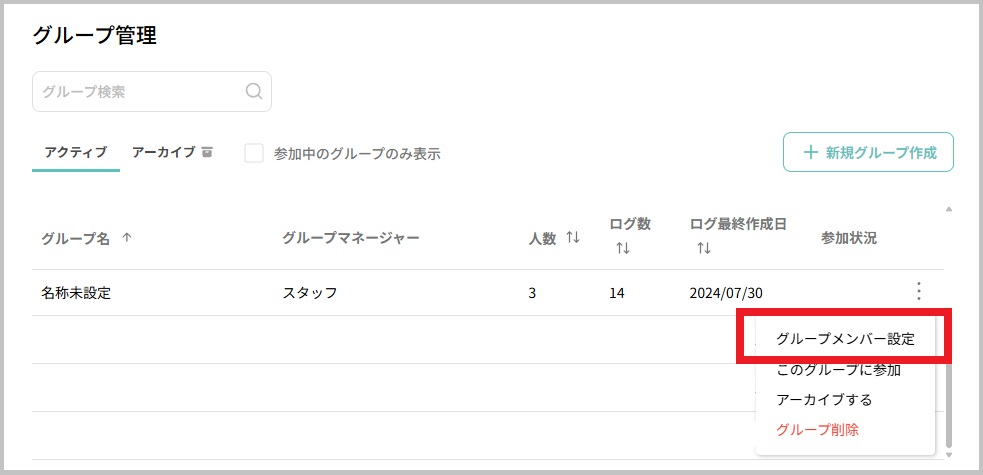This screenshot has height=475, width=983.
Task: Click the スタッフ manager cell
Action: [310, 293]
